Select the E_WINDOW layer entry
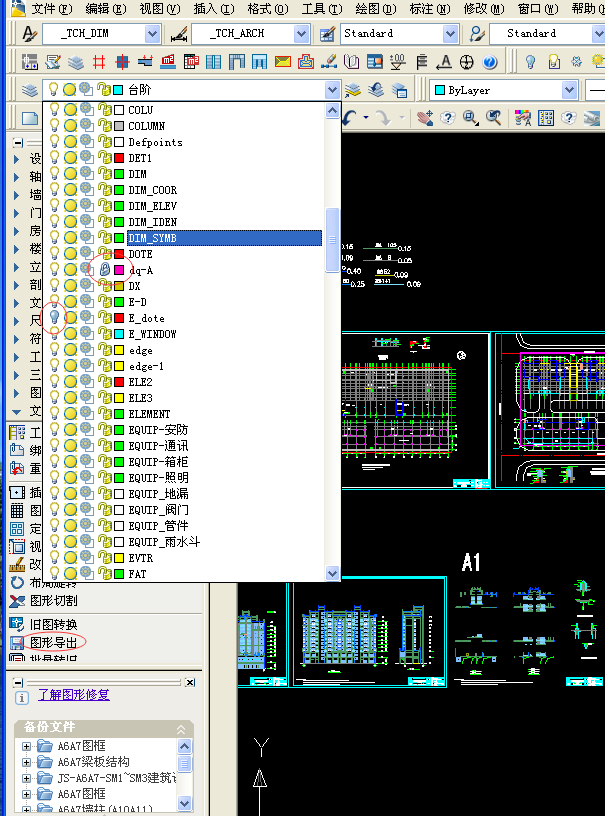The image size is (605, 816). [152, 334]
